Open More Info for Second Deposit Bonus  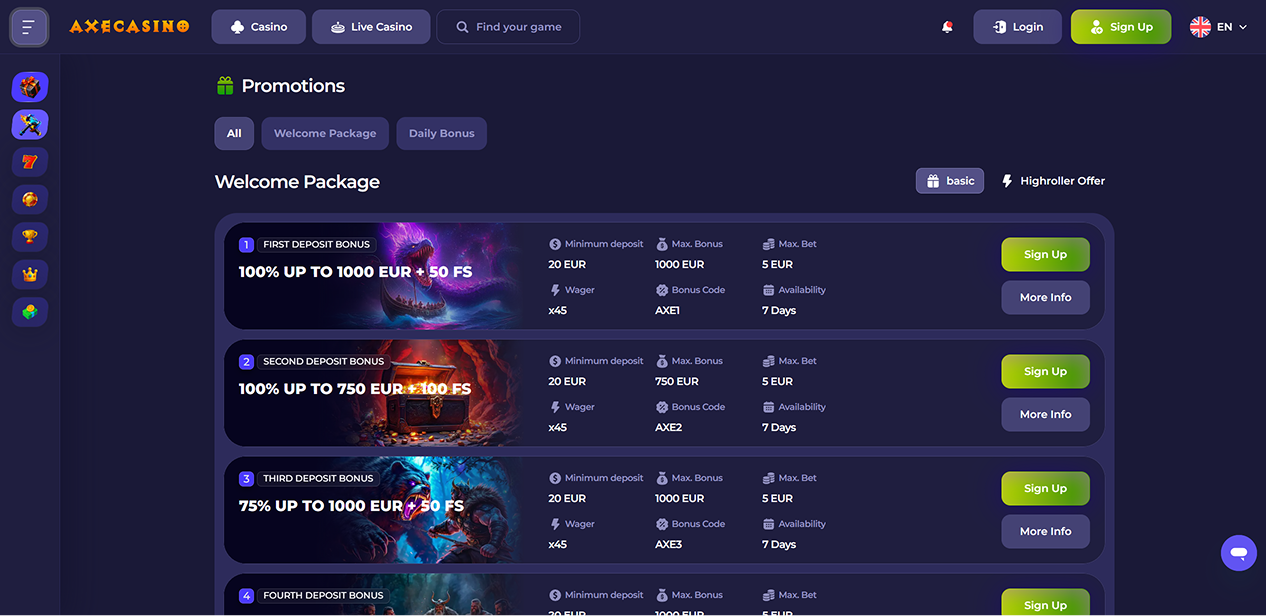pyautogui.click(x=1045, y=414)
